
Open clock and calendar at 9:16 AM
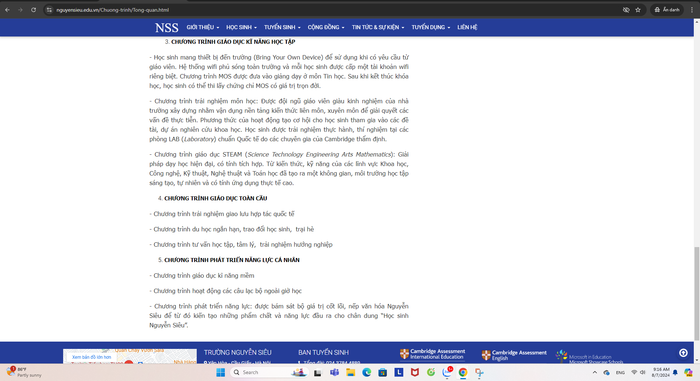pos(661,373)
